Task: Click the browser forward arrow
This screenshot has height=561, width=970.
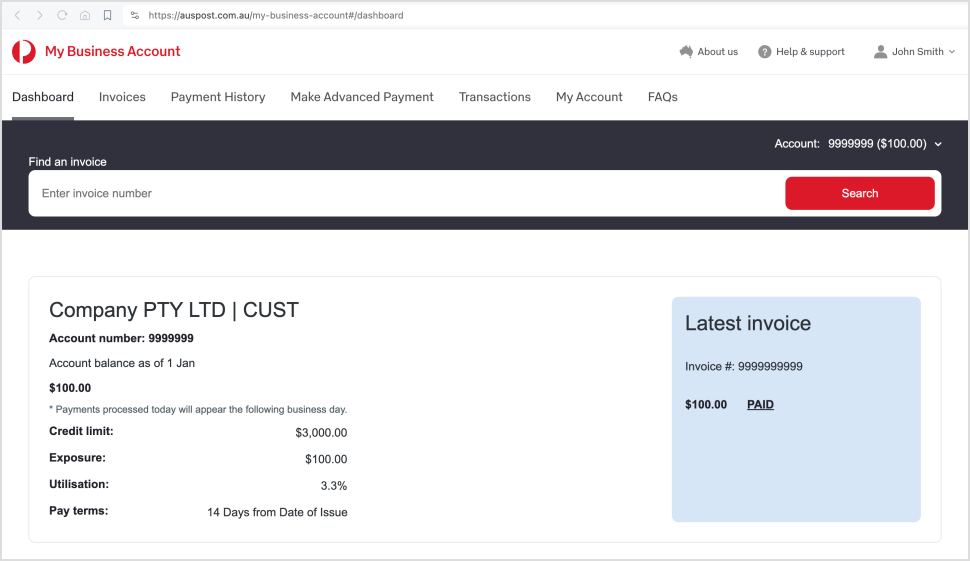Action: [x=40, y=15]
